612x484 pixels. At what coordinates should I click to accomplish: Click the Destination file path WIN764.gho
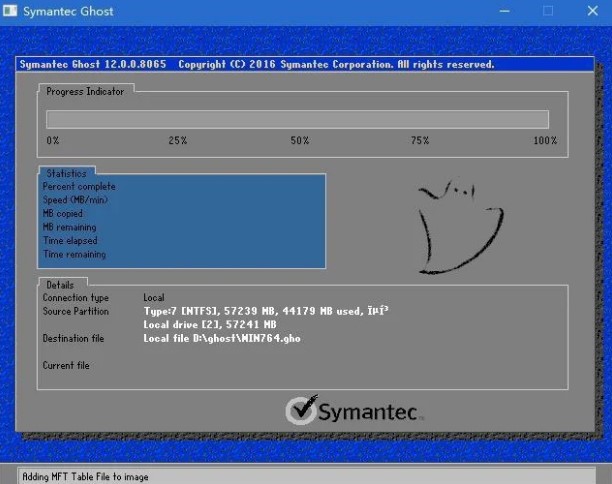click(x=222, y=339)
